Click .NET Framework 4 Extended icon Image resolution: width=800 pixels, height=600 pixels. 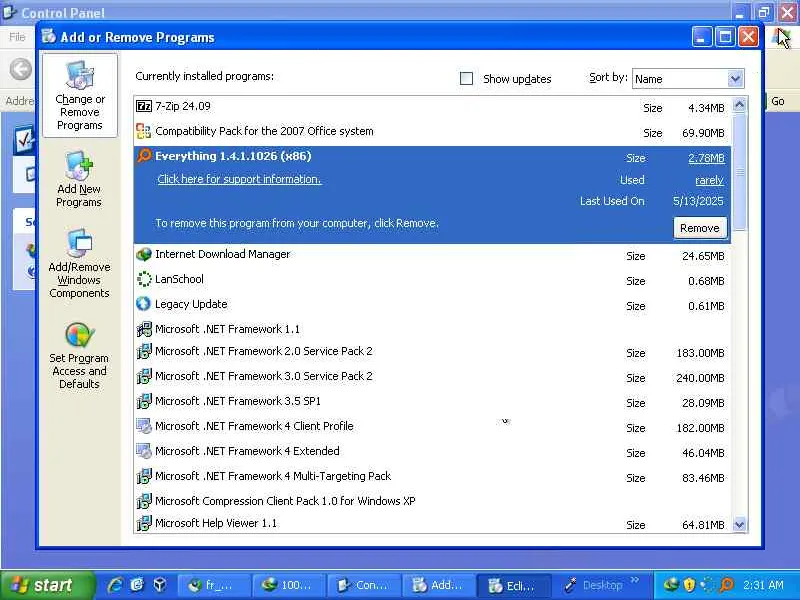[144, 451]
